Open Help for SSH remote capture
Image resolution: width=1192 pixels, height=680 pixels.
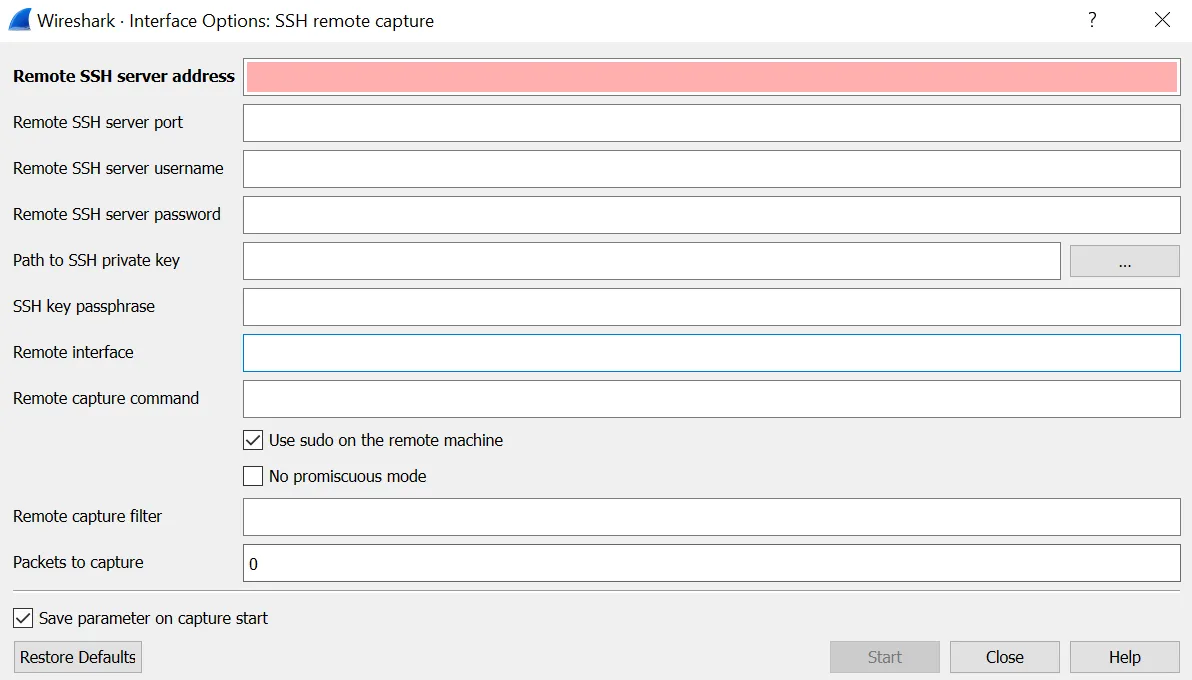pos(1124,657)
